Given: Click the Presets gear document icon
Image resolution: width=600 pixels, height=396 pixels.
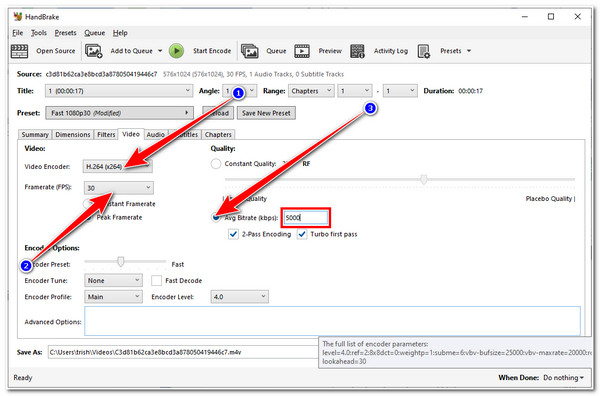Looking at the screenshot, I should pyautogui.click(x=424, y=51).
